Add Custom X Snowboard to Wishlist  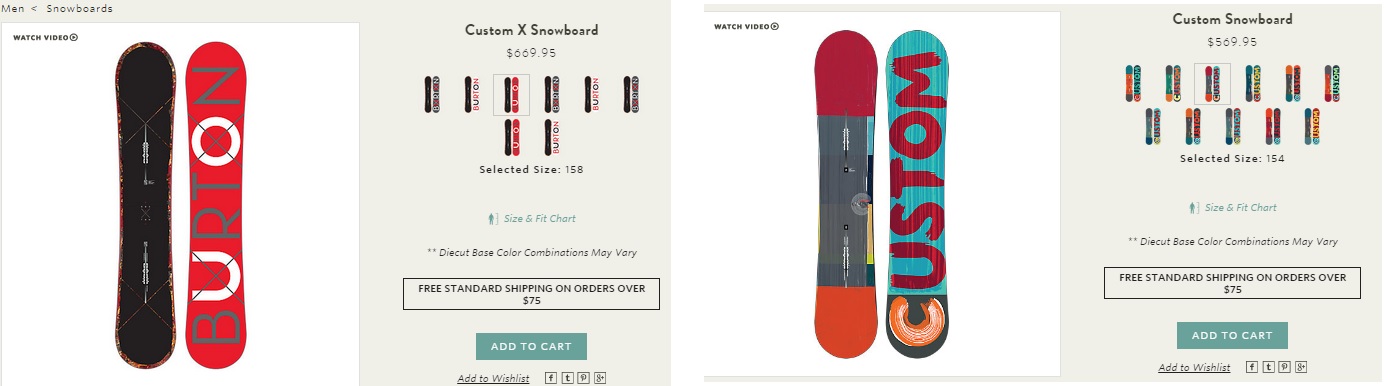[x=494, y=378]
